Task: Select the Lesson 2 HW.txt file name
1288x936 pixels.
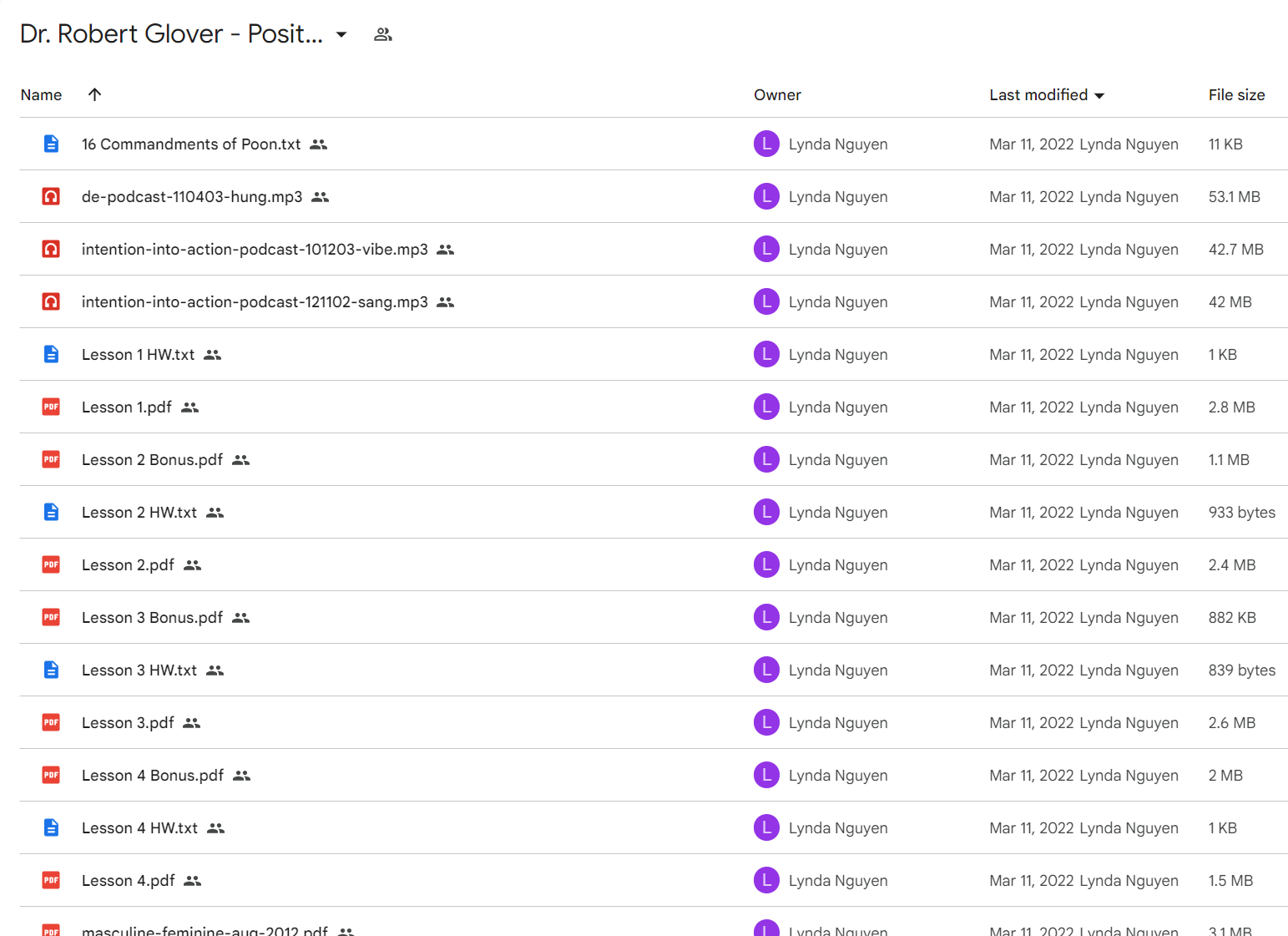Action: (139, 513)
